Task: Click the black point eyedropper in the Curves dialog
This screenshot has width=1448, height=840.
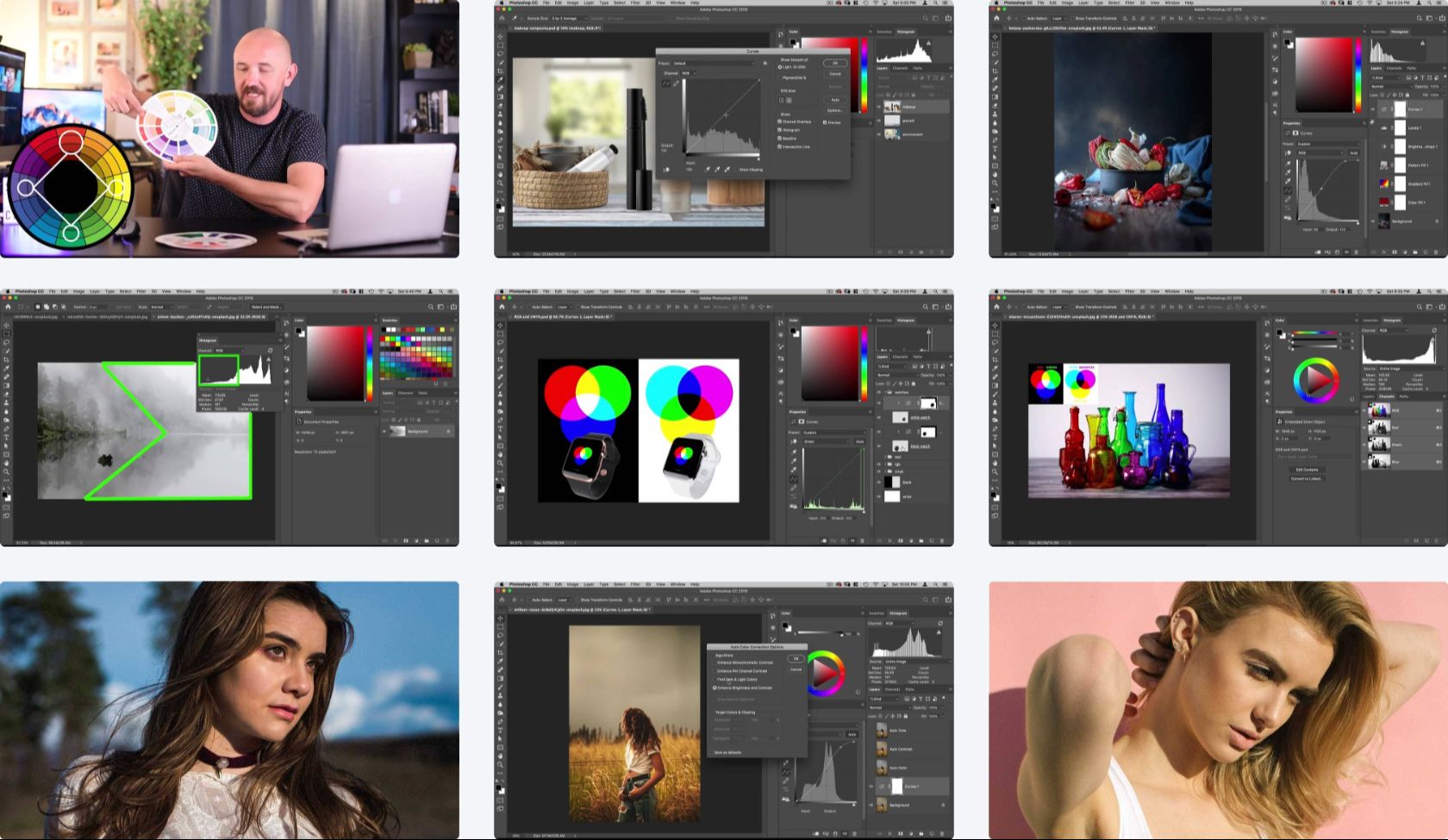Action: click(708, 170)
